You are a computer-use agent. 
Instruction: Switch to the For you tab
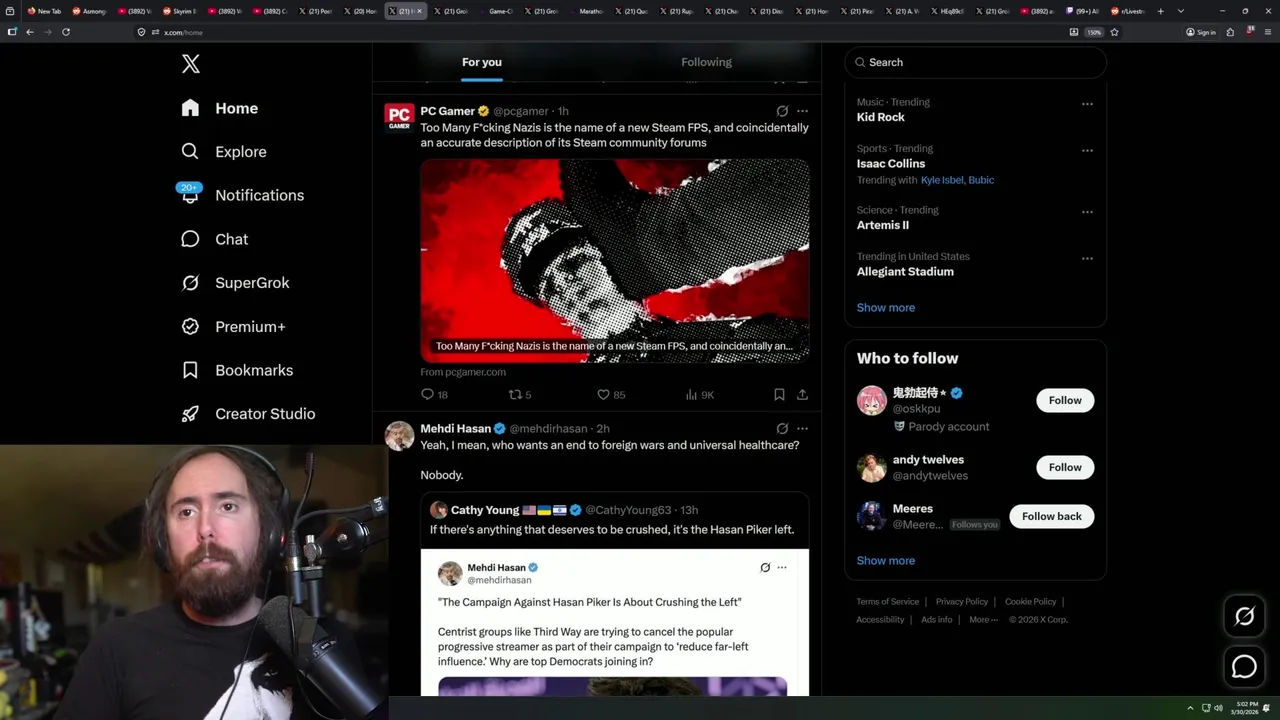(x=482, y=62)
